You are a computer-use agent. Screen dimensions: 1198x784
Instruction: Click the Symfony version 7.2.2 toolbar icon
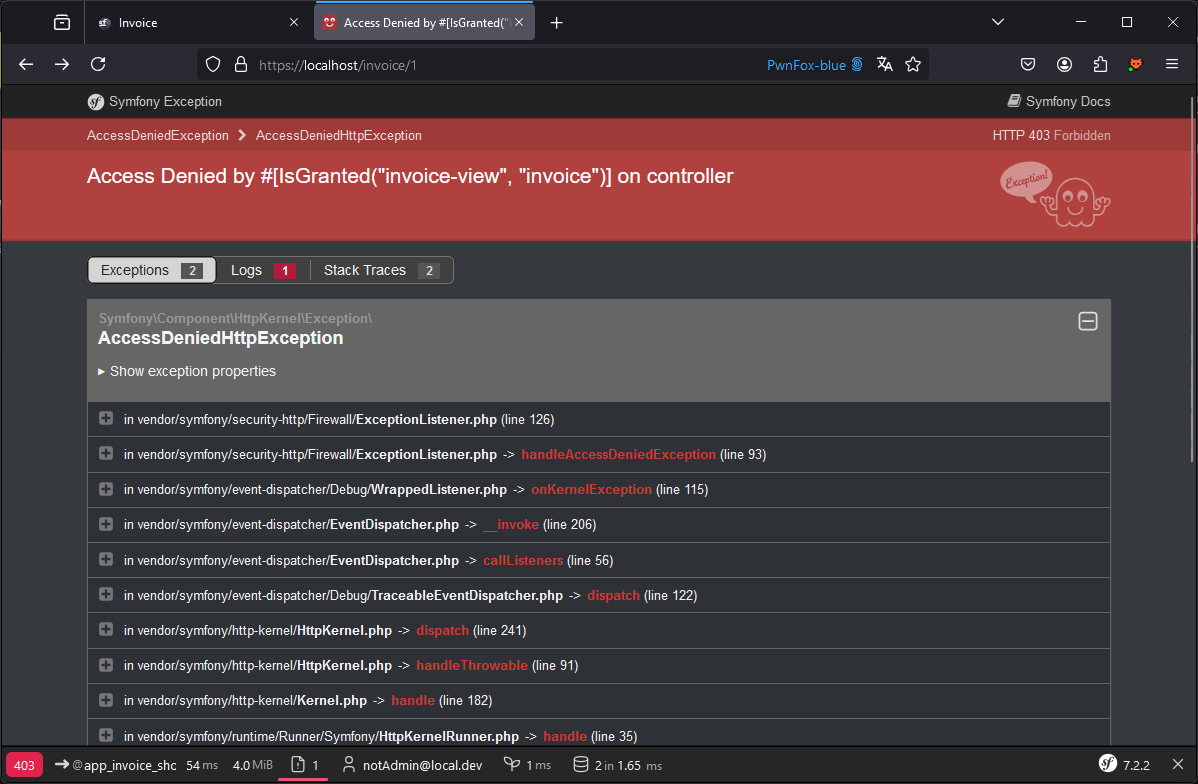click(x=1125, y=765)
